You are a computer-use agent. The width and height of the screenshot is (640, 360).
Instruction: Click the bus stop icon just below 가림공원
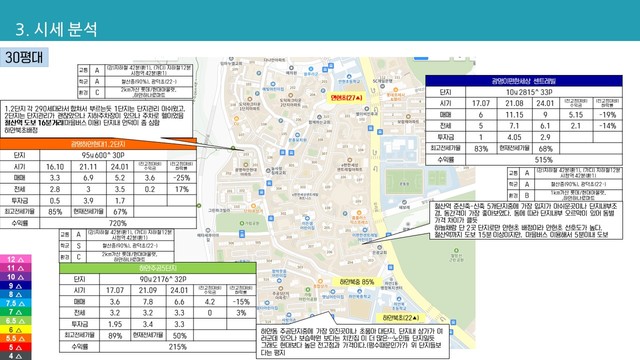pyautogui.click(x=242, y=234)
